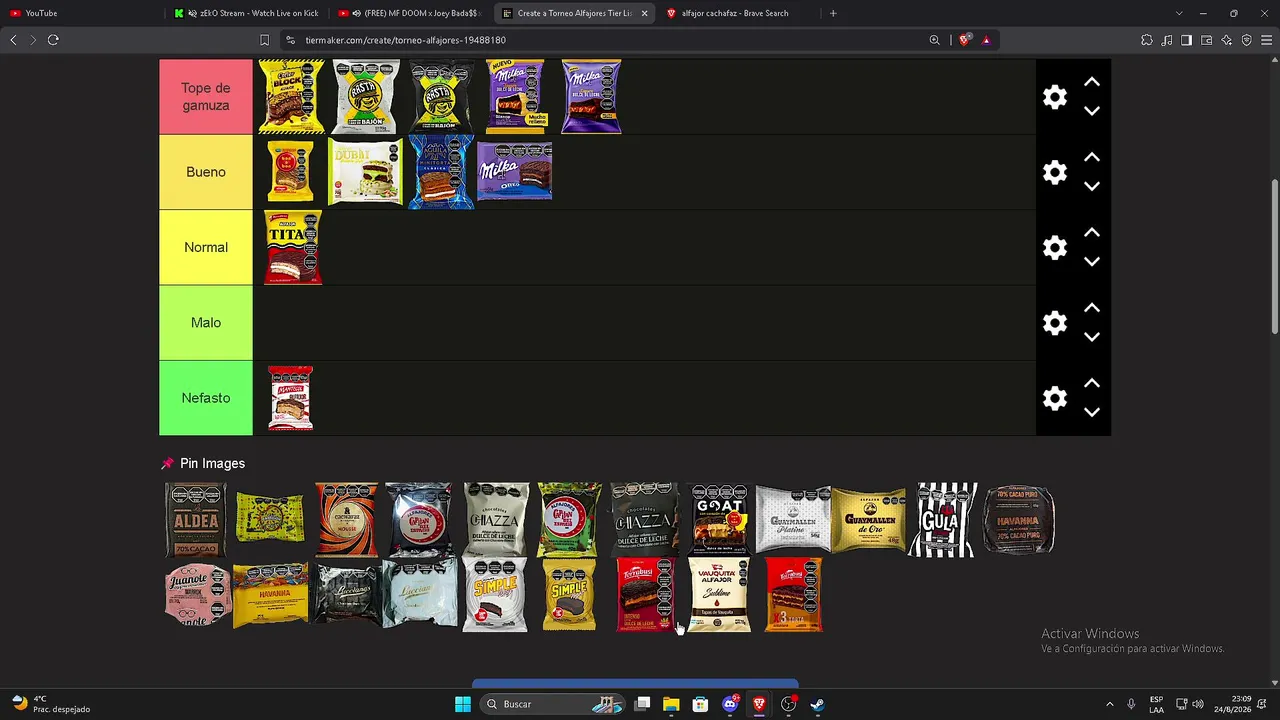Screen dimensions: 1280x720
Task: Open settings gear for Malo tier
Action: coord(1055,323)
